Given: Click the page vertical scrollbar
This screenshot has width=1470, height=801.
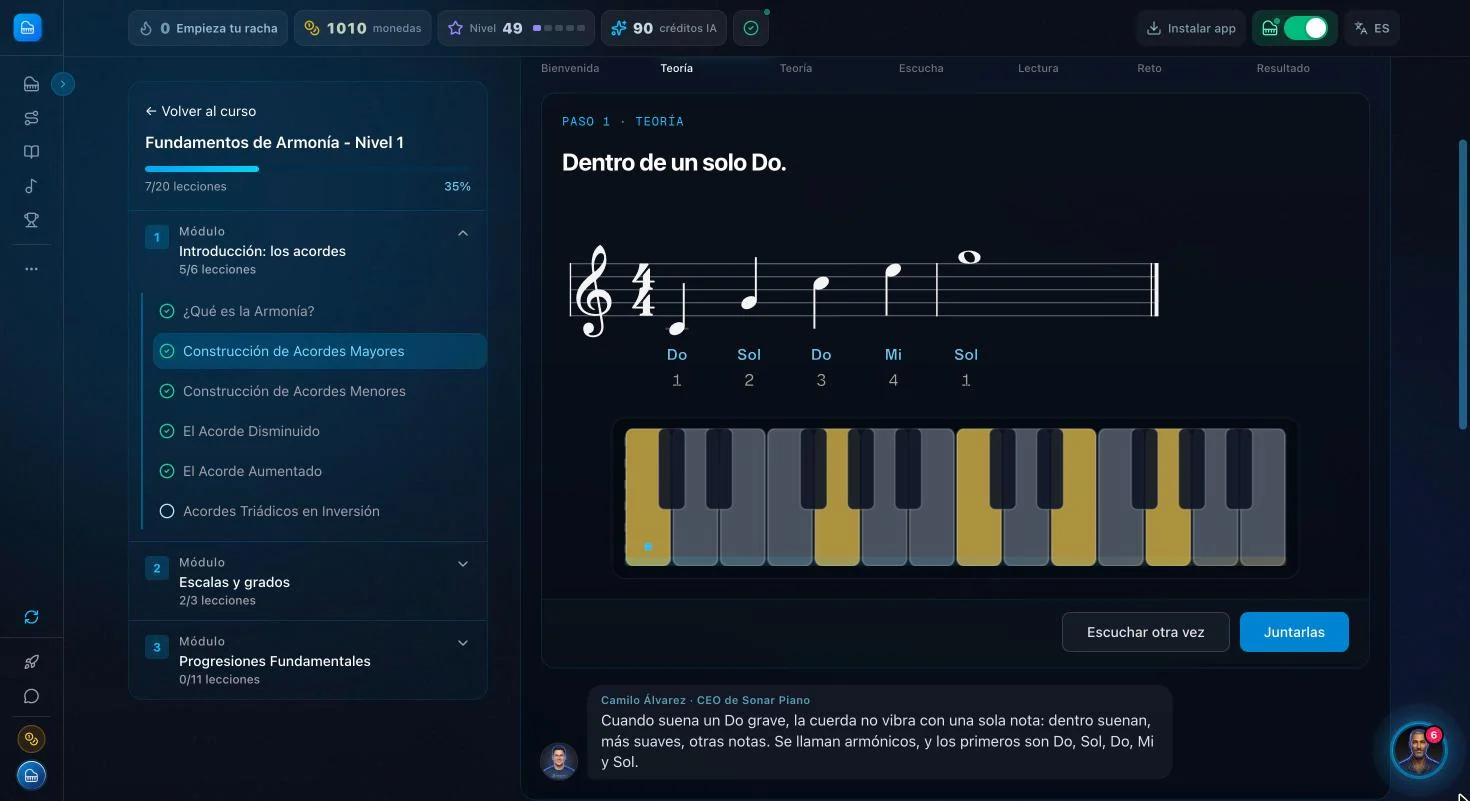Looking at the screenshot, I should click(1463, 285).
